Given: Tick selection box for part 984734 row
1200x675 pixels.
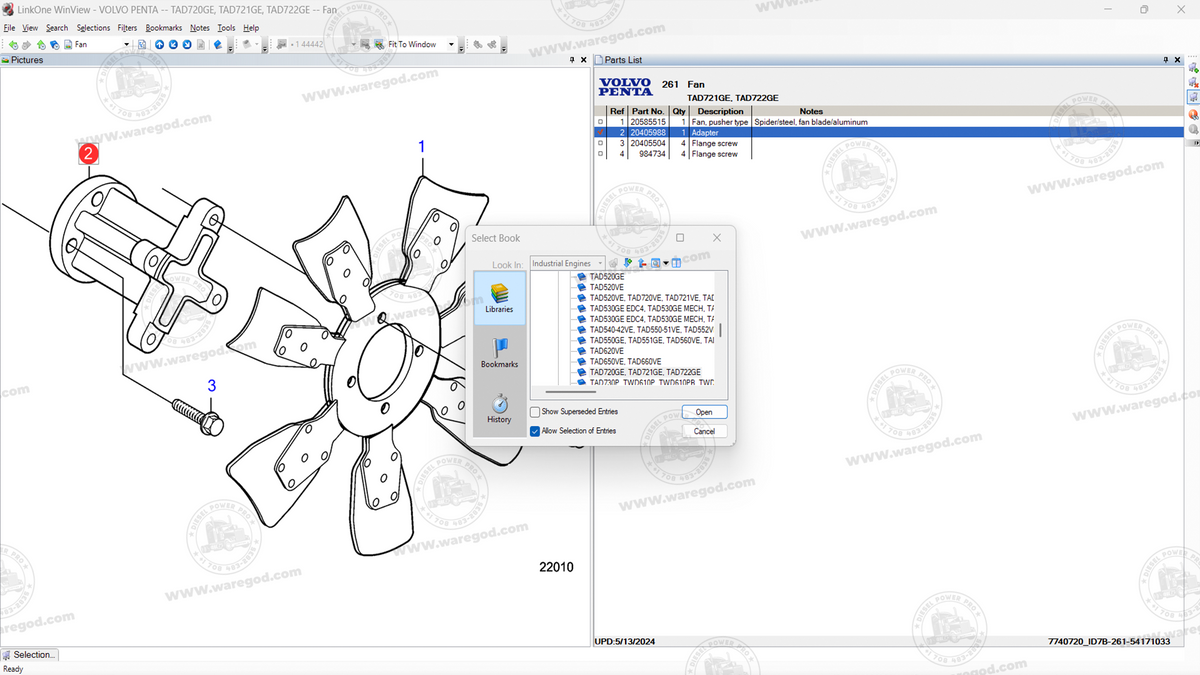Looking at the screenshot, I should coord(600,154).
